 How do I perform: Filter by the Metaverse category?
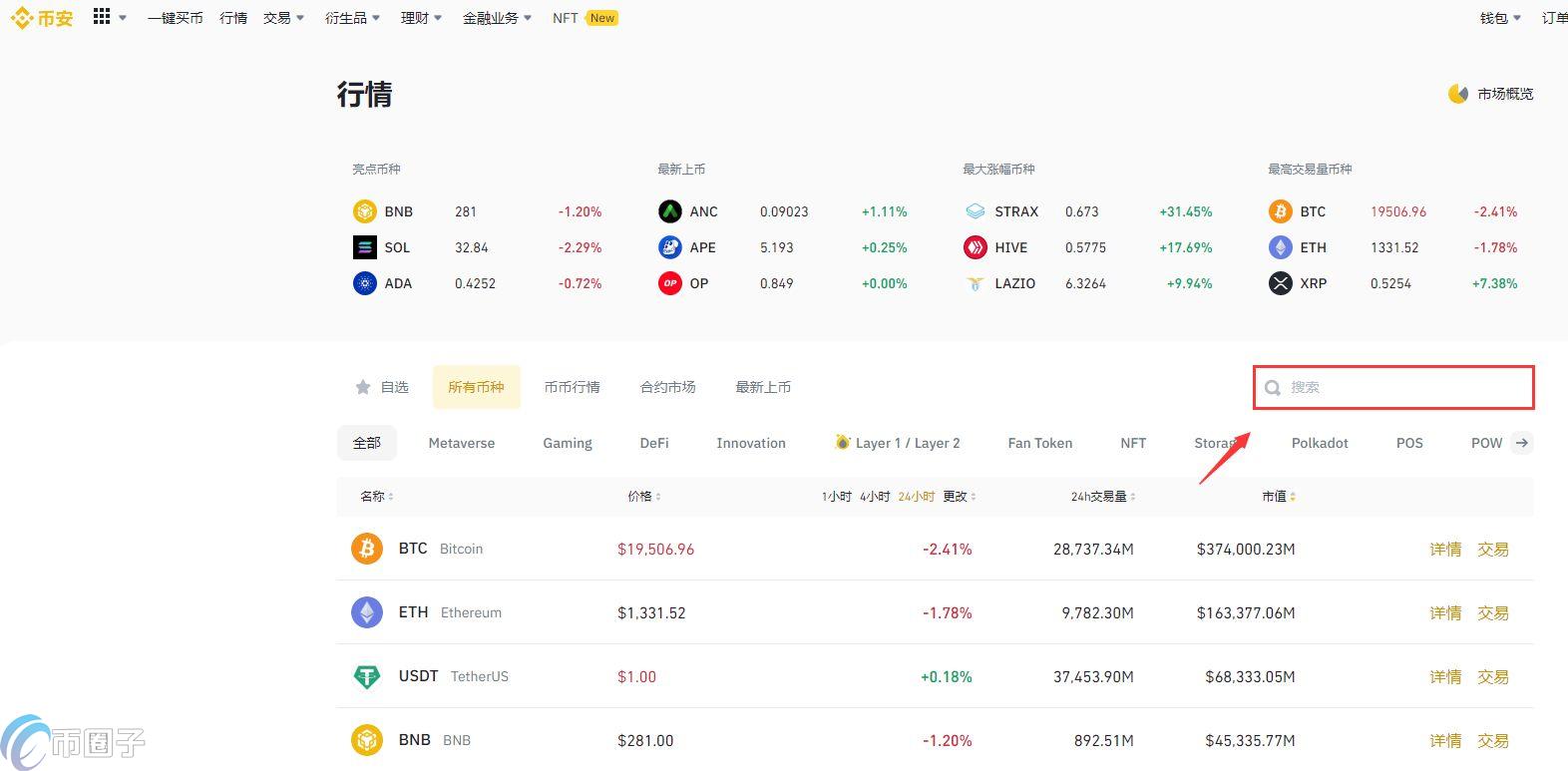[x=462, y=443]
